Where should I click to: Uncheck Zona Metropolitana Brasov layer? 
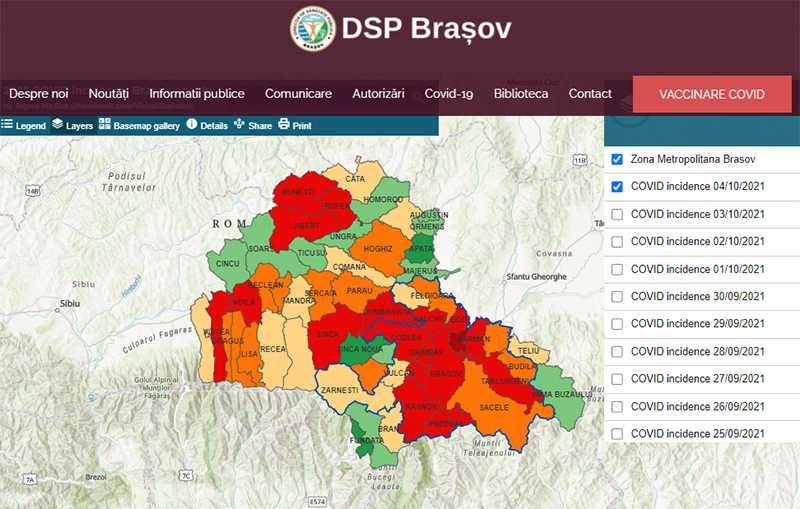pos(617,159)
